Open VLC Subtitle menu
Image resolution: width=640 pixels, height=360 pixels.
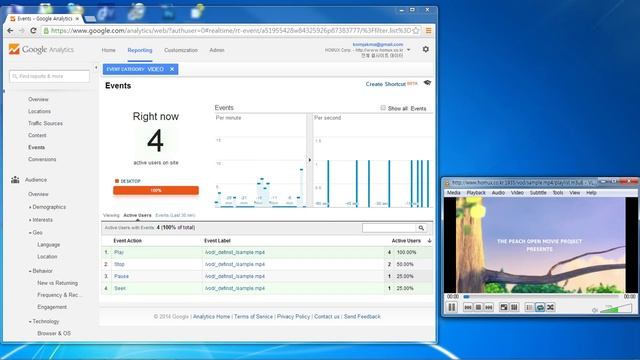point(538,193)
